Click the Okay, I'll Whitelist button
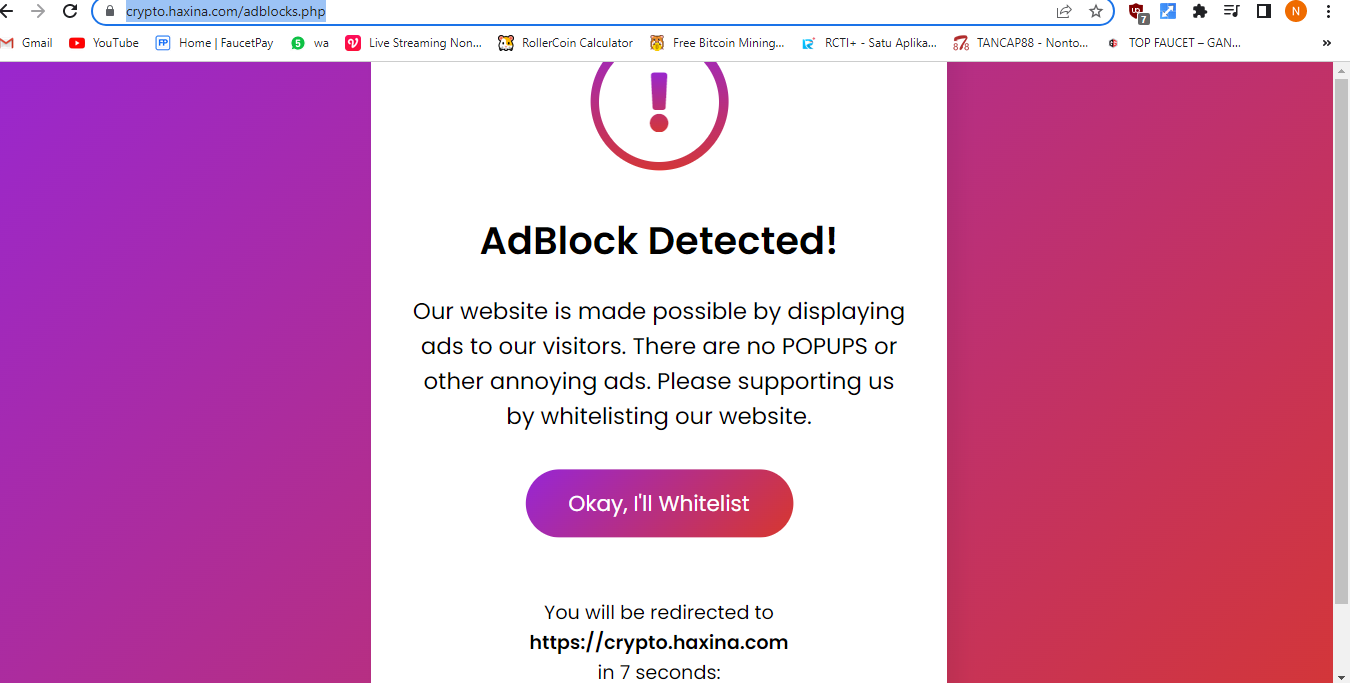 659,503
